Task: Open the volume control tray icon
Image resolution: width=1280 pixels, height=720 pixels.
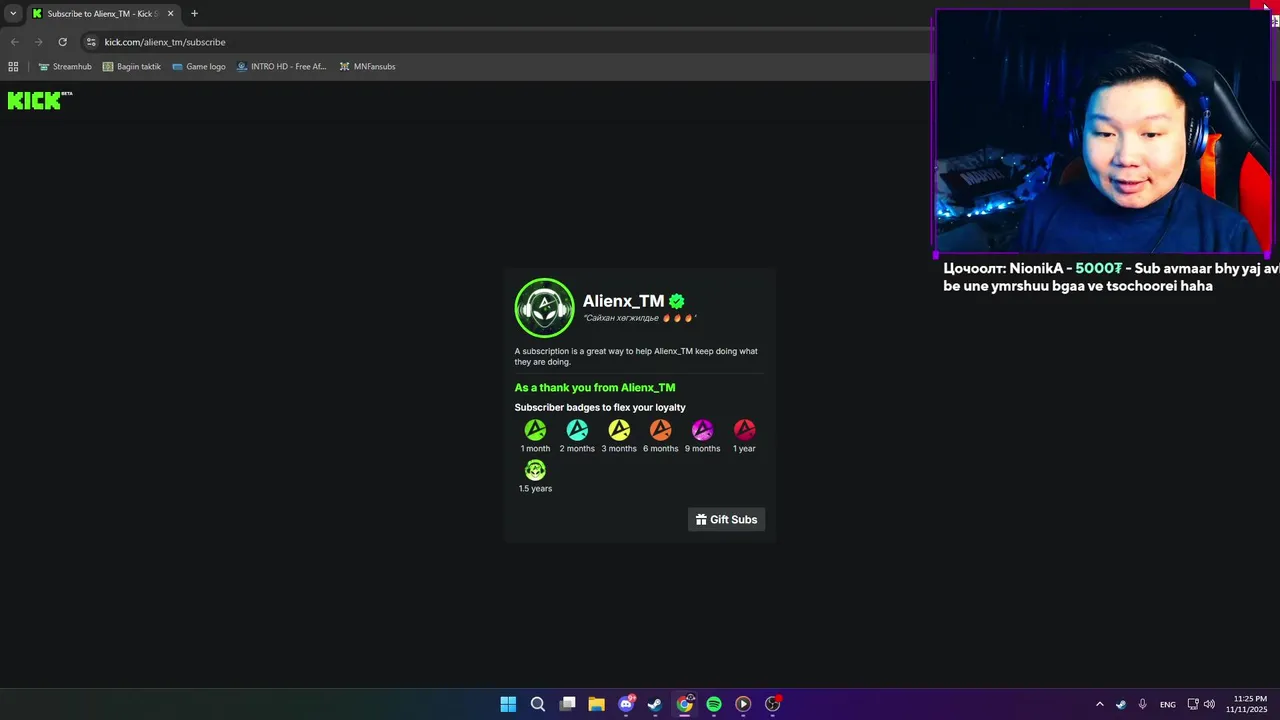Action: click(1209, 704)
